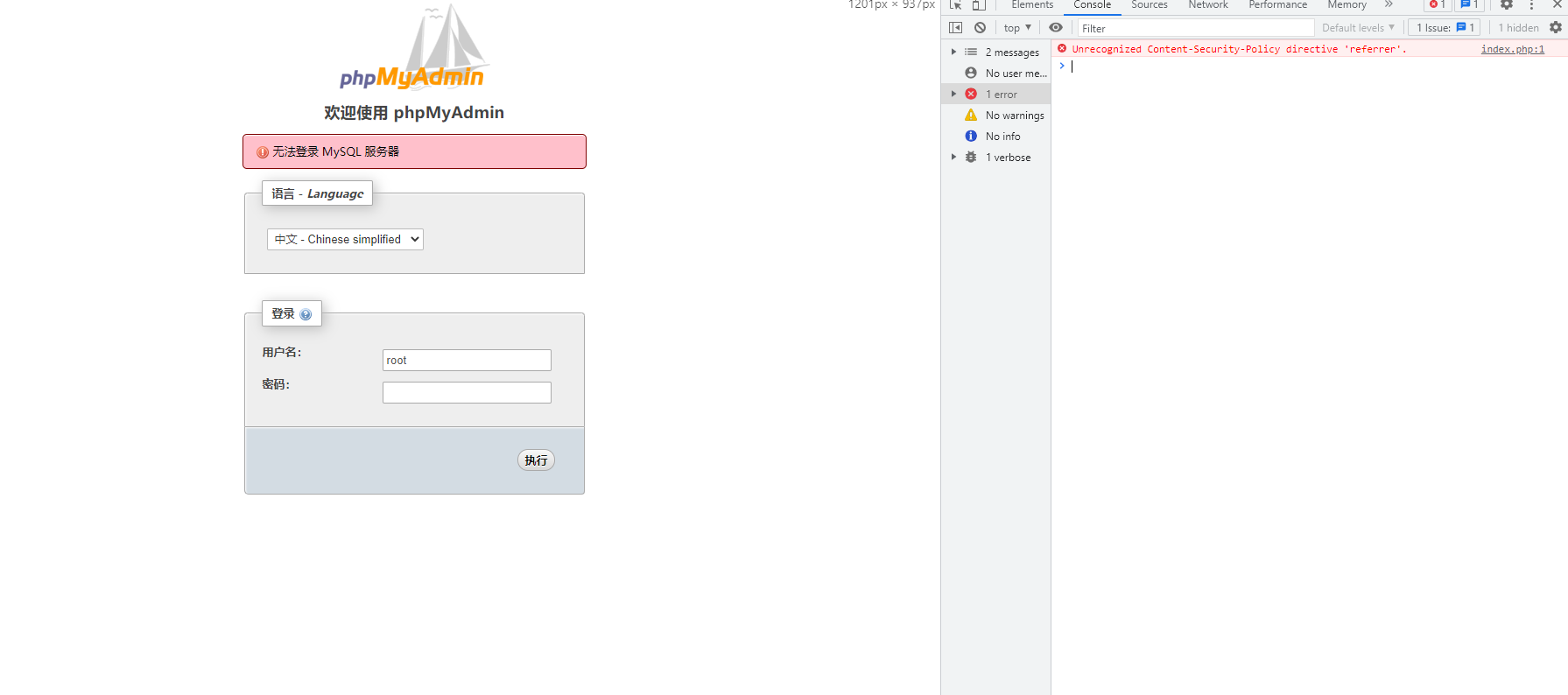The height and width of the screenshot is (695, 1568).
Task: Click the blue message count badge in top bar
Action: [x=1470, y=4]
